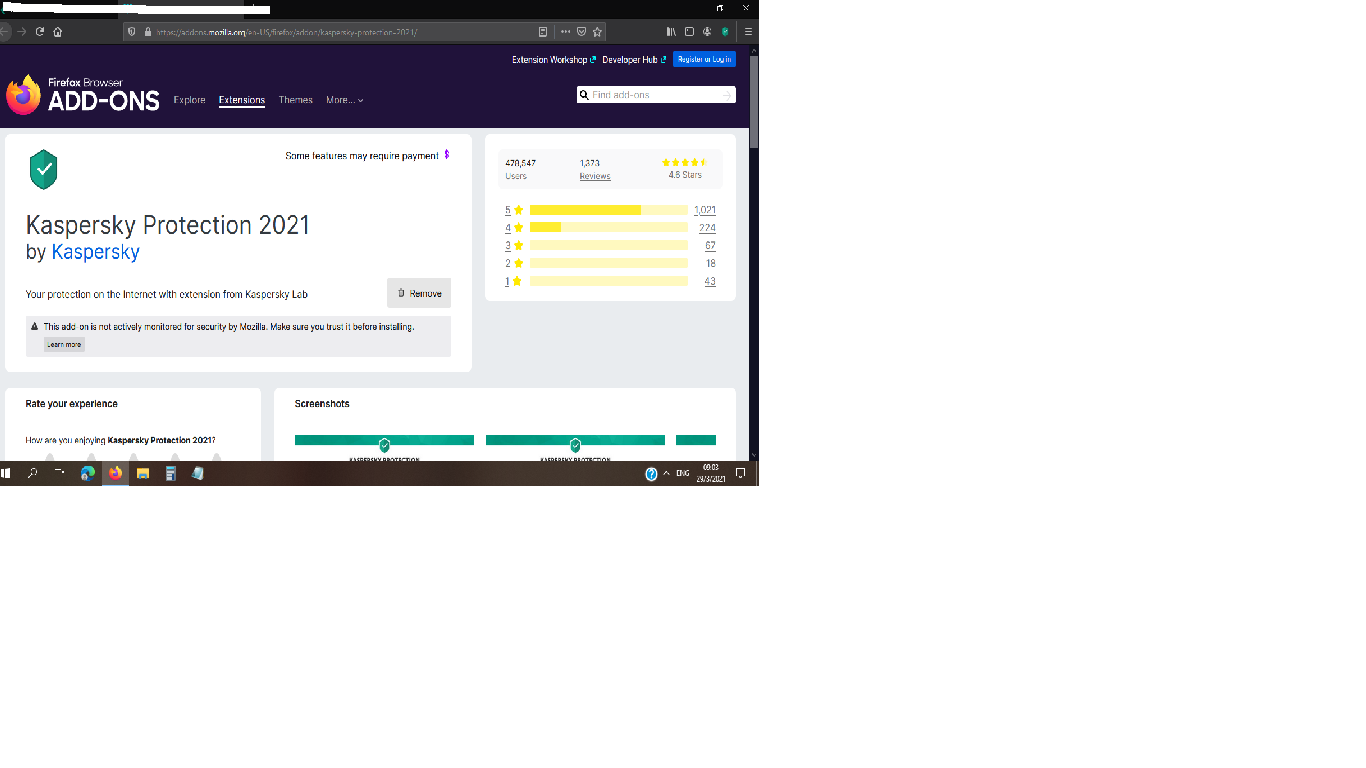
Task: Click the 3-star rating bar
Action: tap(609, 245)
